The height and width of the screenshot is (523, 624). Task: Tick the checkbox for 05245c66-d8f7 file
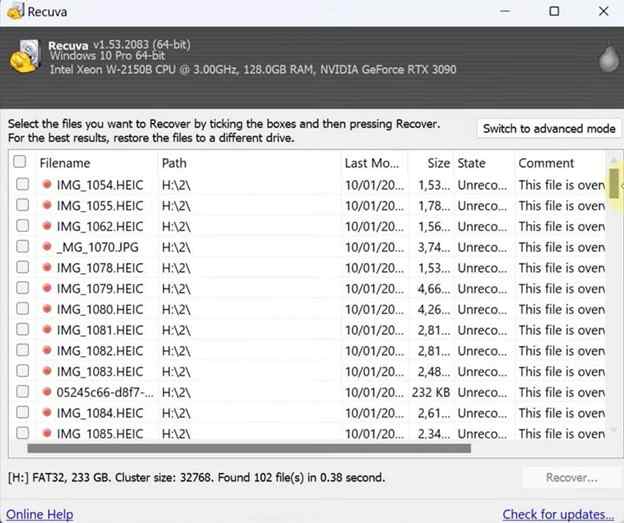[x=23, y=392]
